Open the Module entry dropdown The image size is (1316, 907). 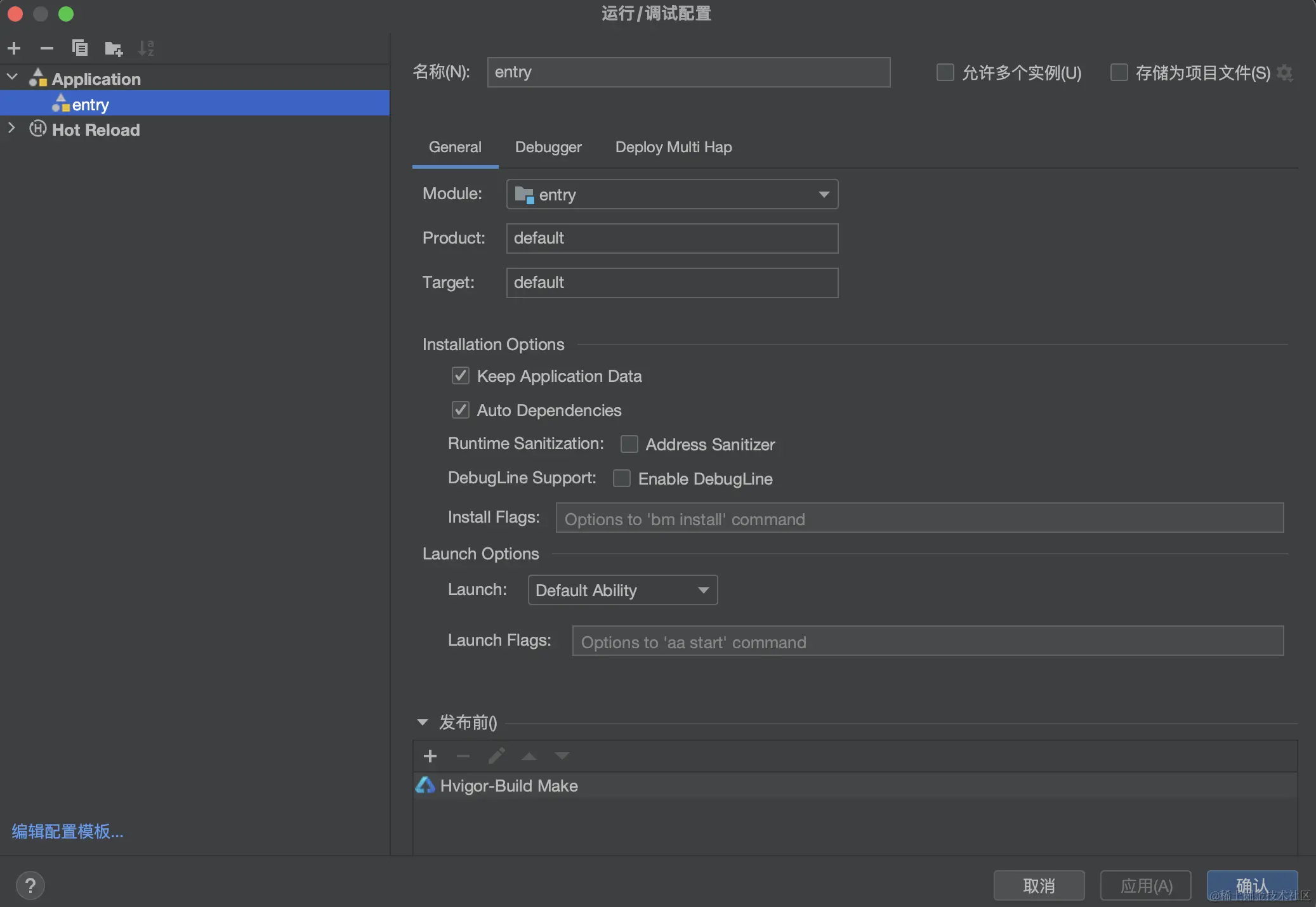tap(672, 194)
